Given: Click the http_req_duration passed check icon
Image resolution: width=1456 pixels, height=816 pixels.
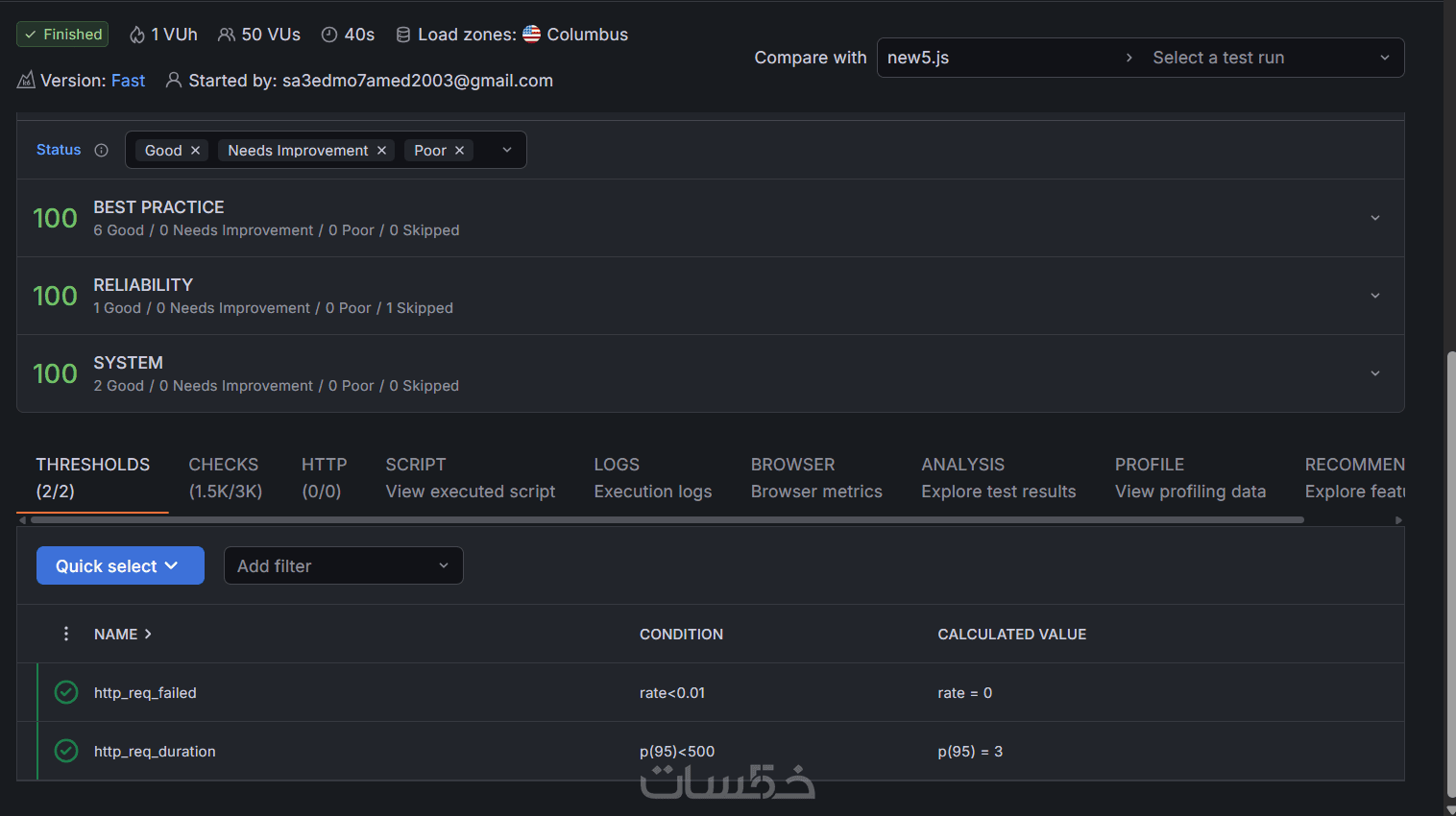Looking at the screenshot, I should 66,751.
